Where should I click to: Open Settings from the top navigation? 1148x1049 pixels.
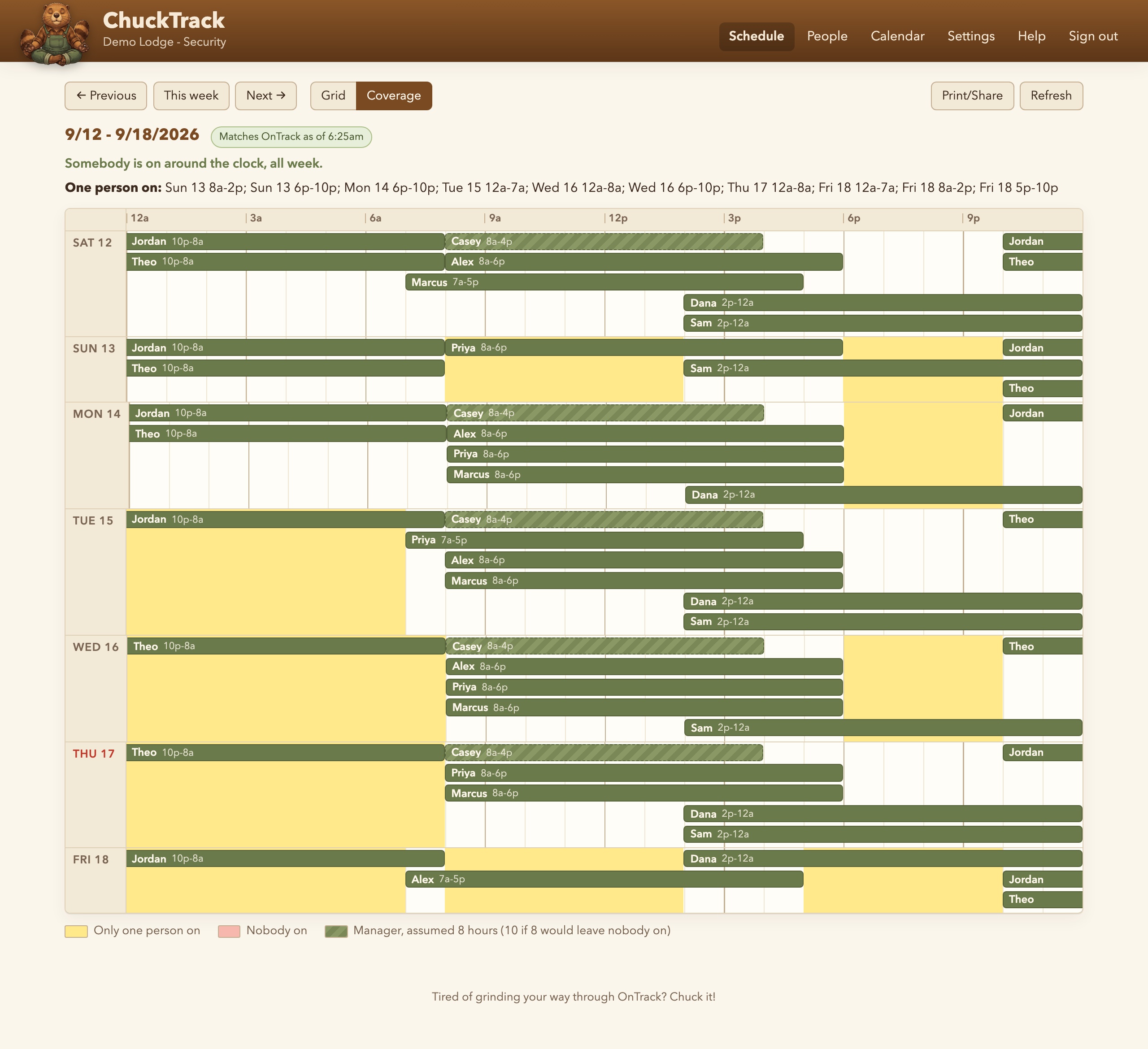(x=971, y=36)
